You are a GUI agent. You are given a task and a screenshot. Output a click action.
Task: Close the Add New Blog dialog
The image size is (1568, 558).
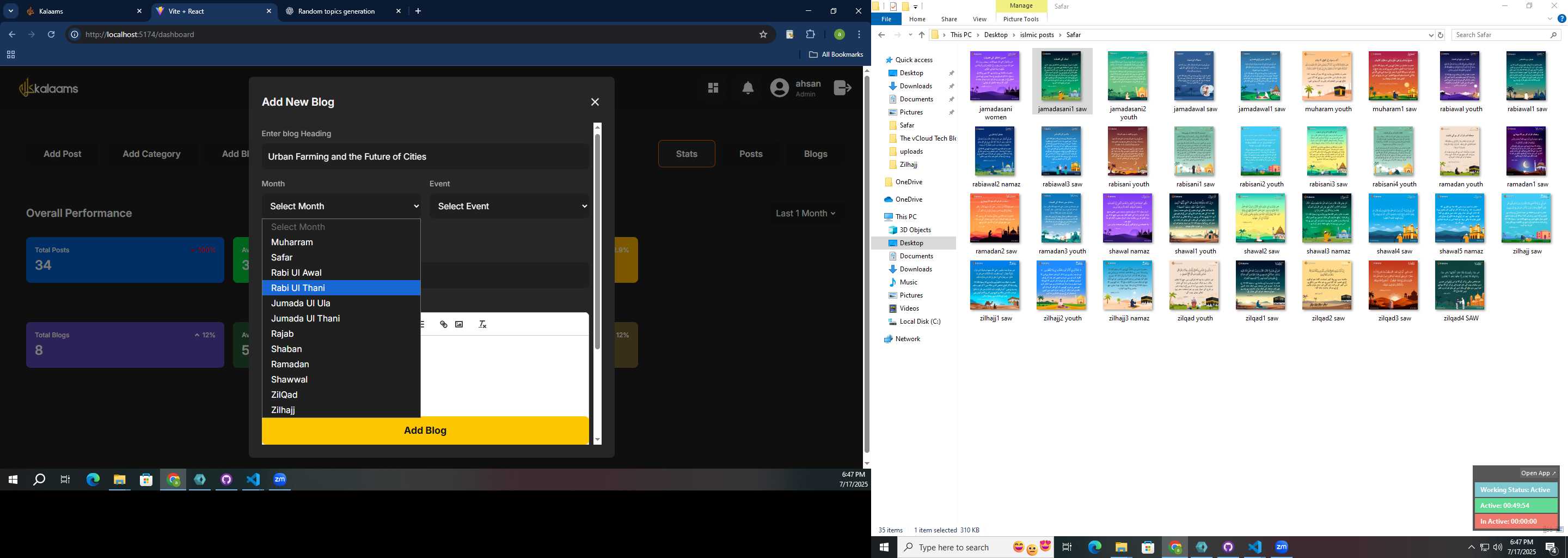pos(595,102)
